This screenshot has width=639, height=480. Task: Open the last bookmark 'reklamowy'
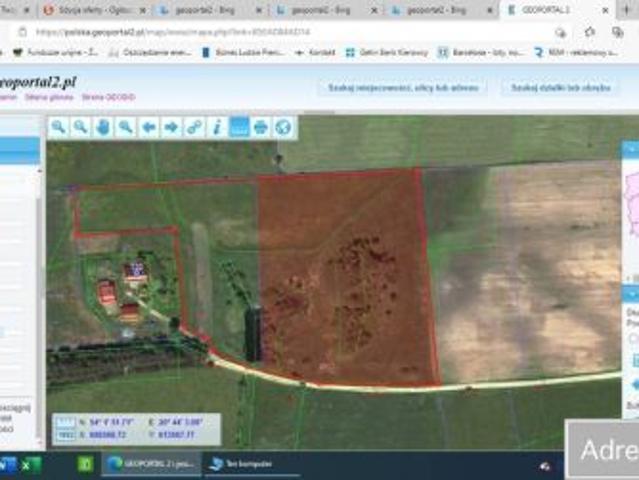pos(576,52)
